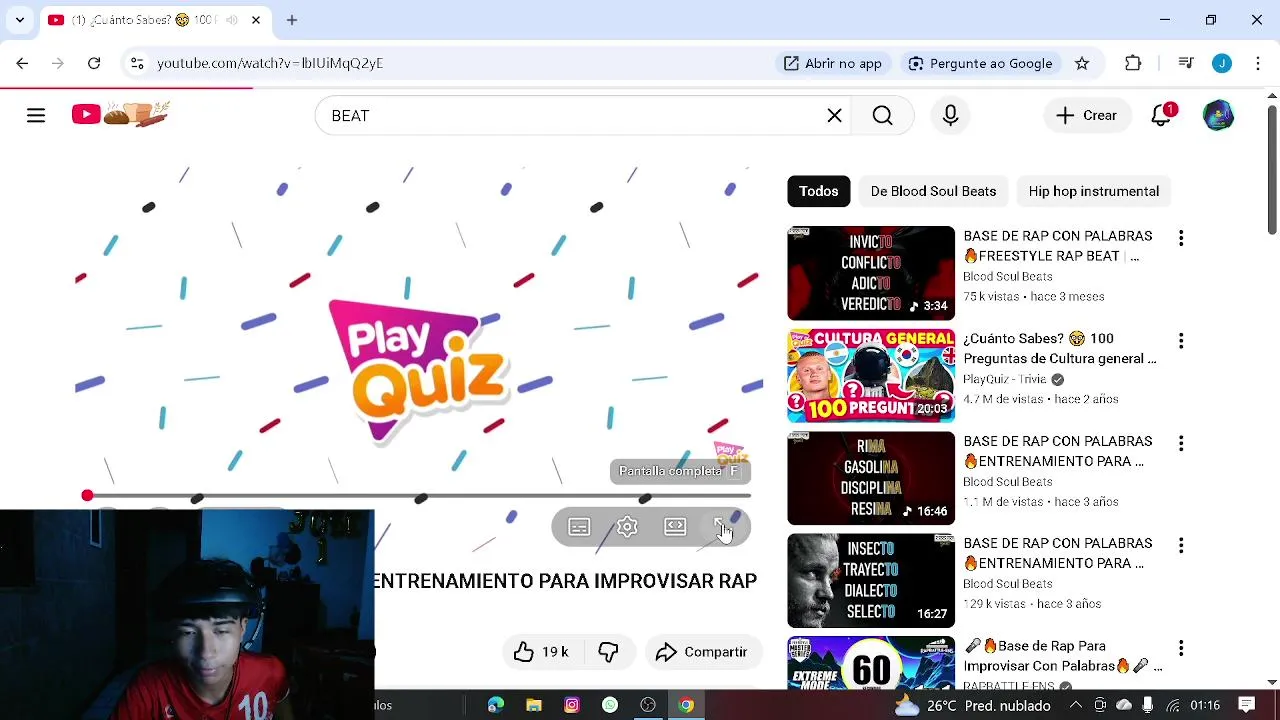This screenshot has height=720, width=1280.
Task: Click the youtube.com URL in the address bar
Action: tap(270, 63)
